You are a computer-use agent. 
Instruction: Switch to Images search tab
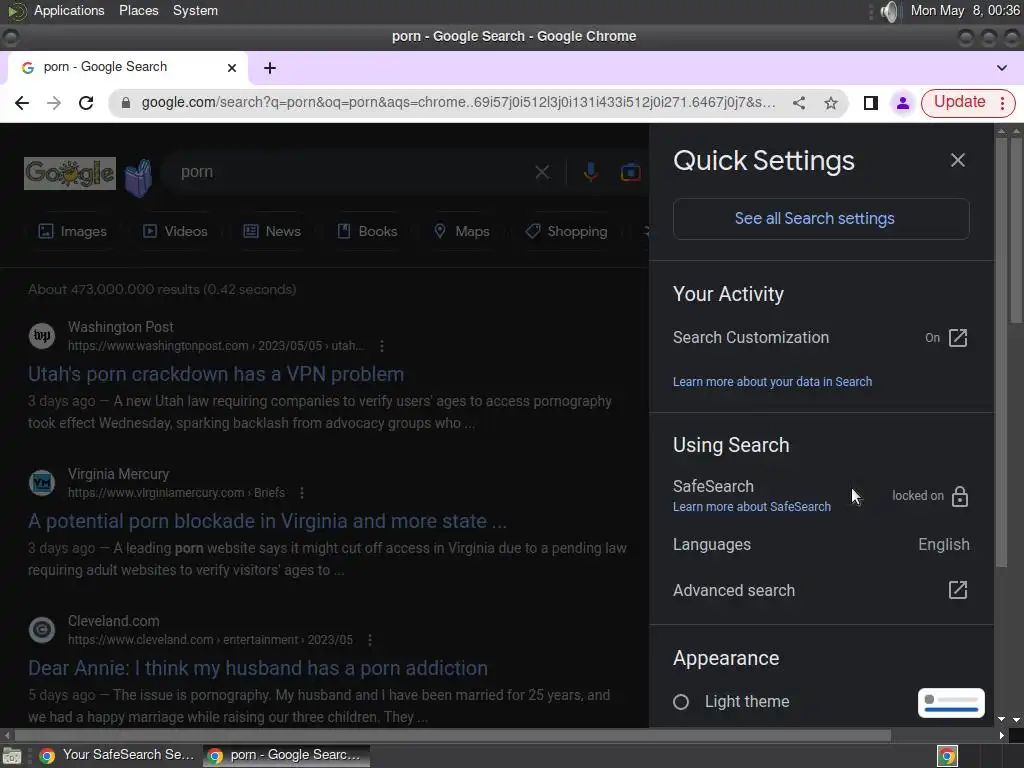72,231
